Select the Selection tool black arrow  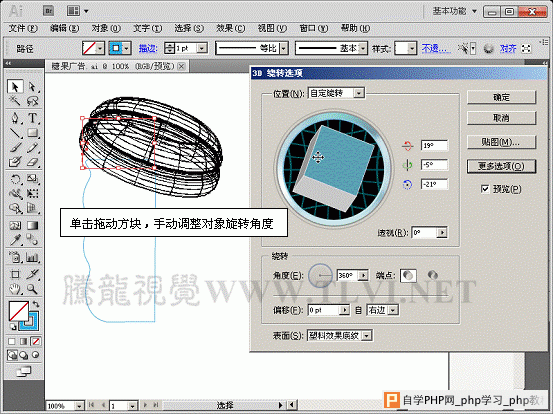coord(15,87)
